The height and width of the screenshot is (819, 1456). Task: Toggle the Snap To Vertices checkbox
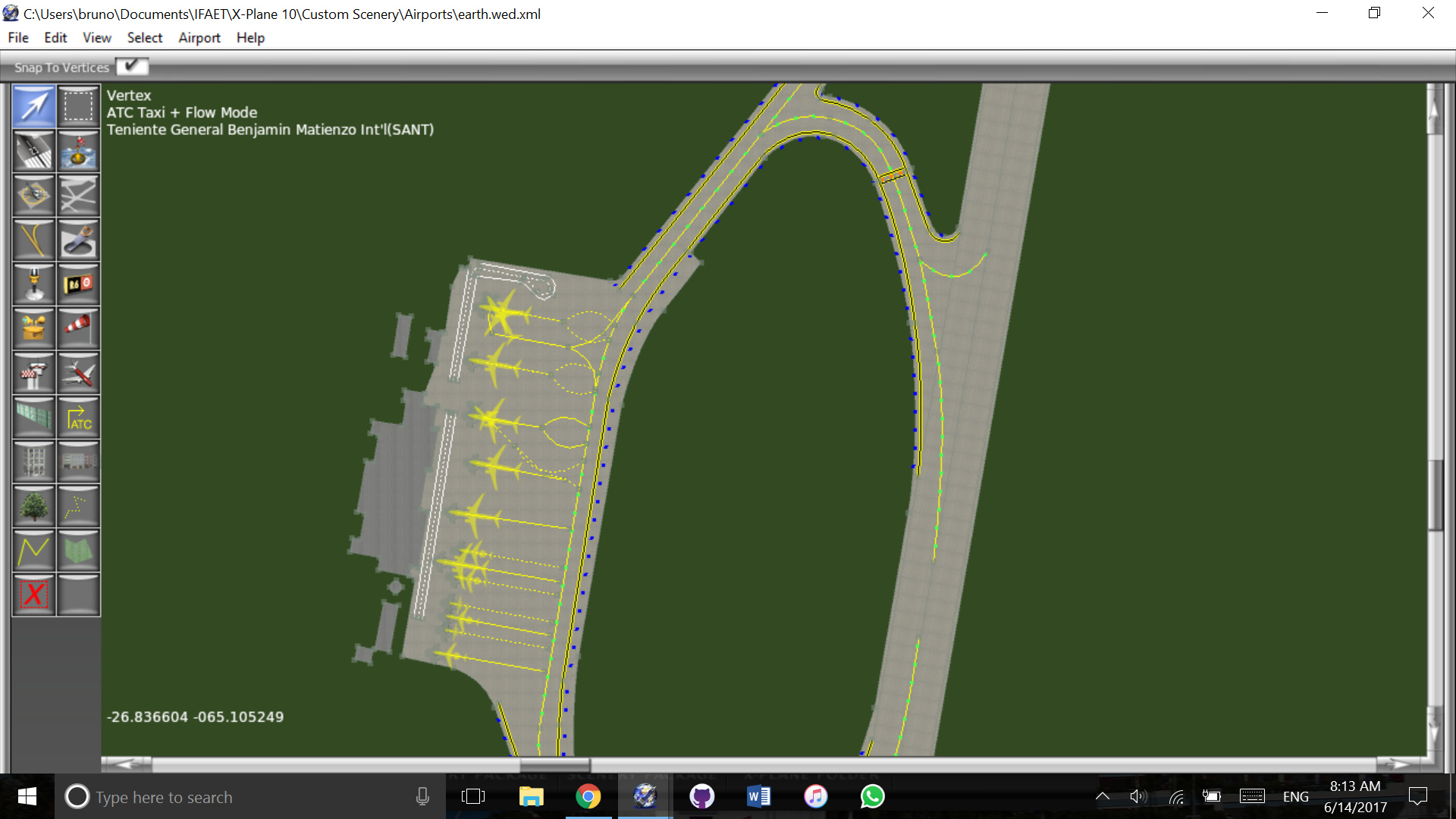click(132, 67)
